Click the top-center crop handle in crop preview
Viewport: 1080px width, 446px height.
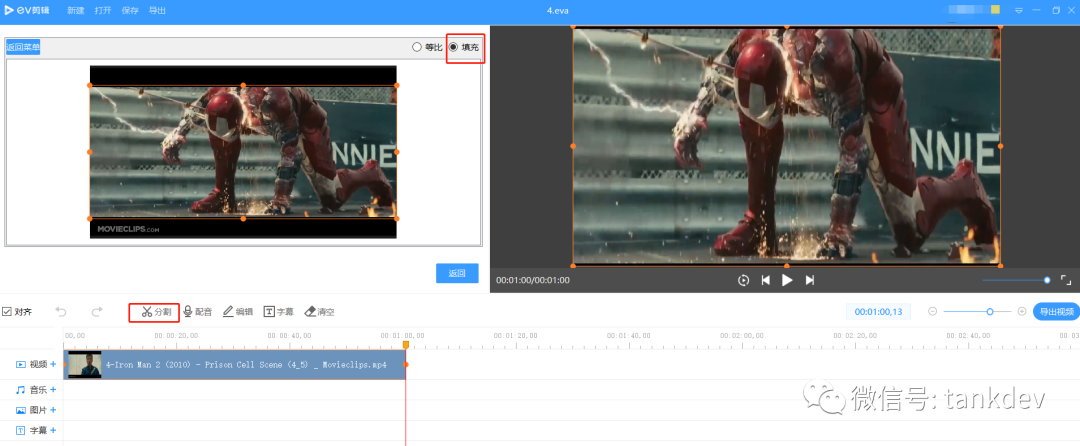click(x=243, y=85)
